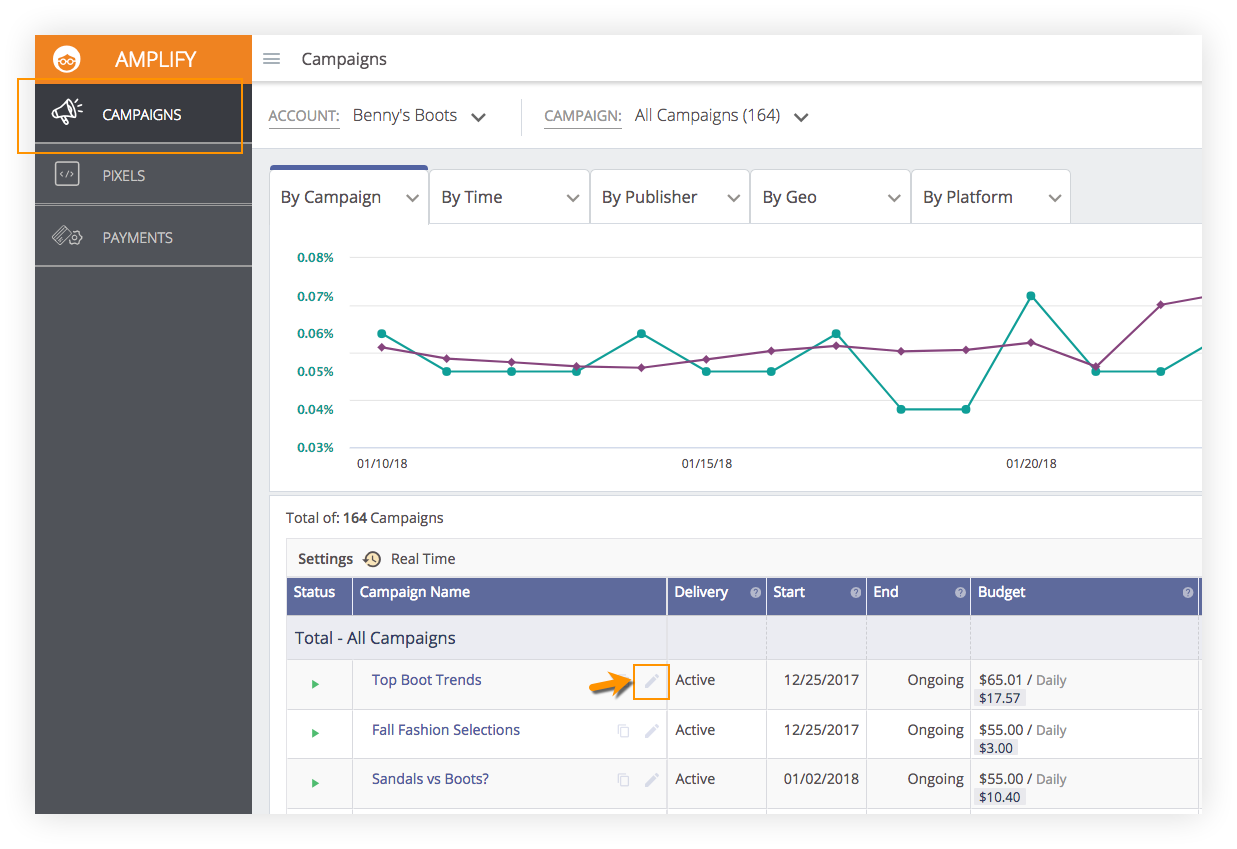Click the Amplify logo icon
The image size is (1237, 849).
tap(67, 59)
